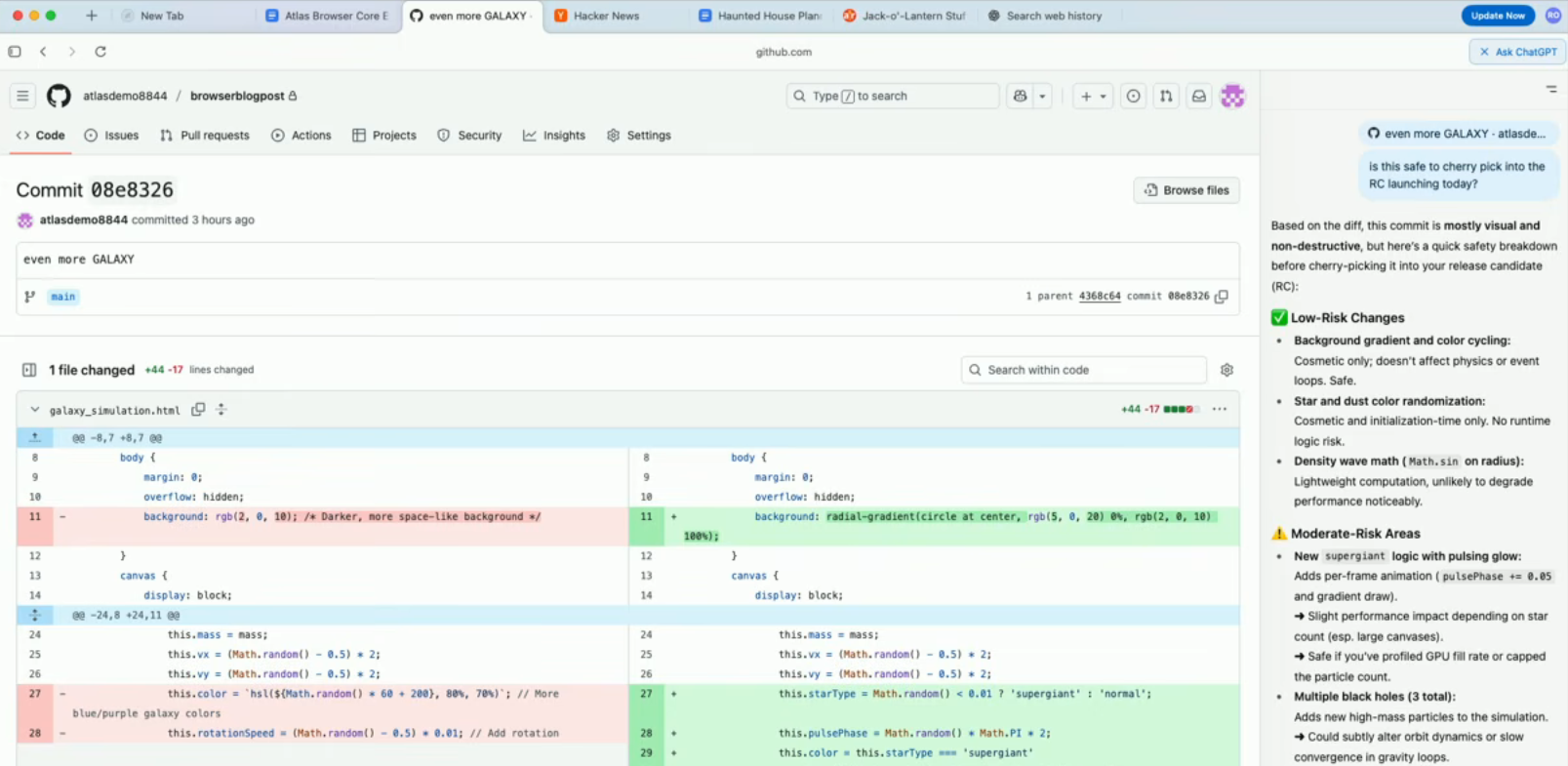Click the Browse files button
This screenshot has height=766, width=1568.
point(1186,190)
